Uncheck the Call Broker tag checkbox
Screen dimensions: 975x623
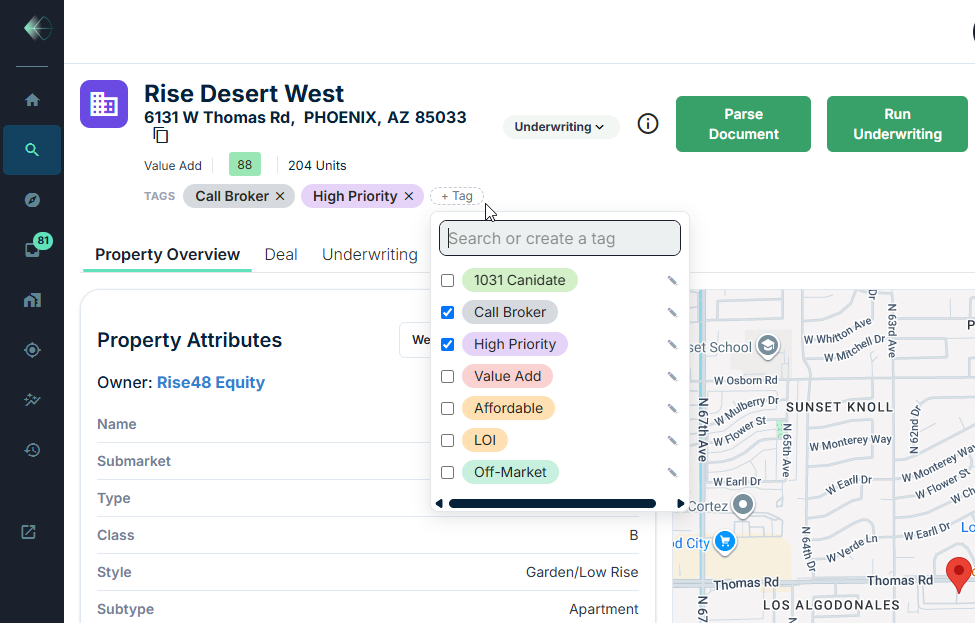tap(448, 312)
